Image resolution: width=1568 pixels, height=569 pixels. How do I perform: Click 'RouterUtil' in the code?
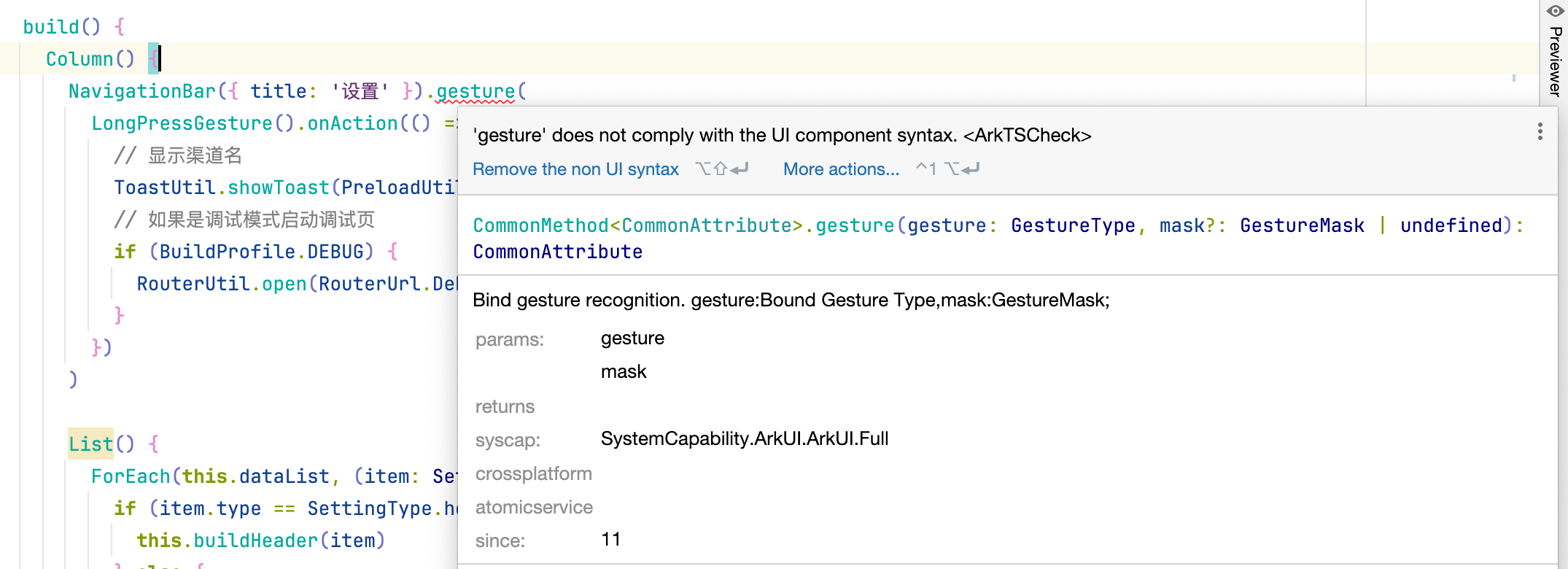193,284
